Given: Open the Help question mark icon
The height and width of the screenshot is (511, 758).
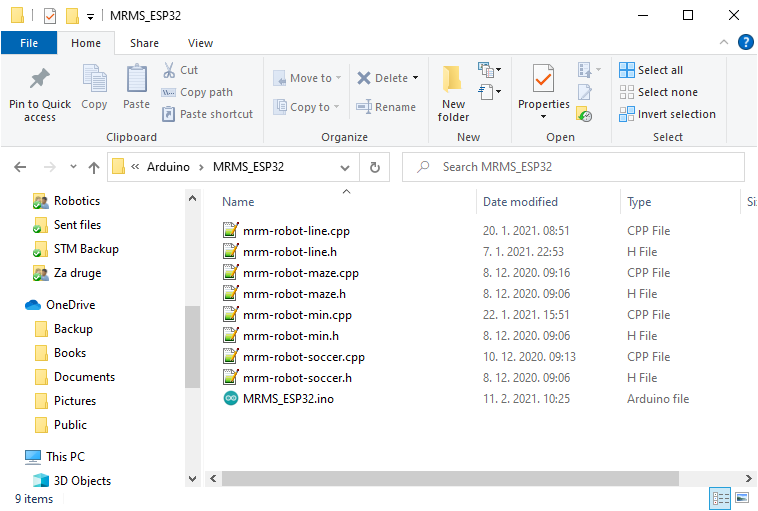Looking at the screenshot, I should pos(745,42).
